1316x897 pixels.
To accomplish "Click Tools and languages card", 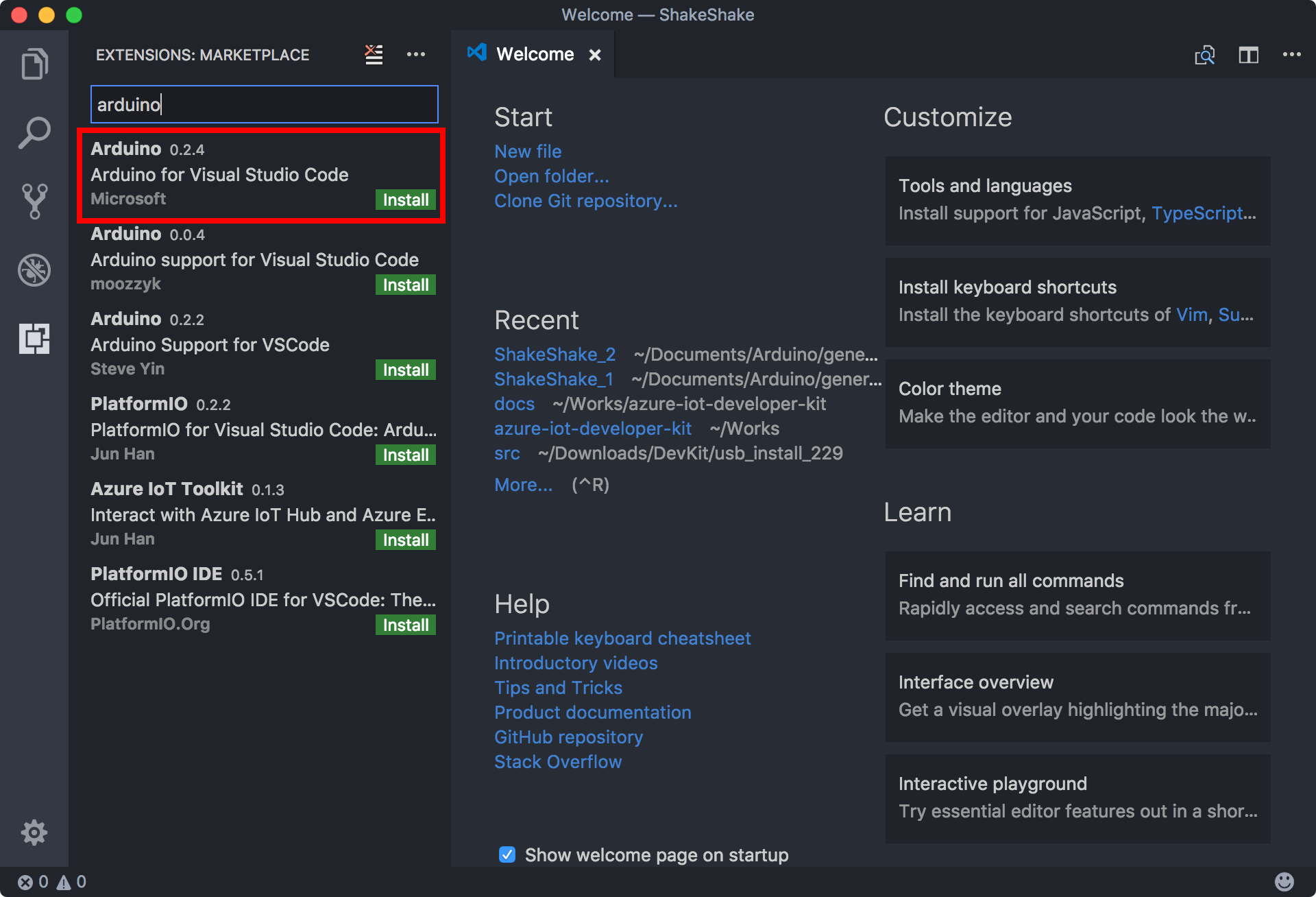I will point(1077,200).
